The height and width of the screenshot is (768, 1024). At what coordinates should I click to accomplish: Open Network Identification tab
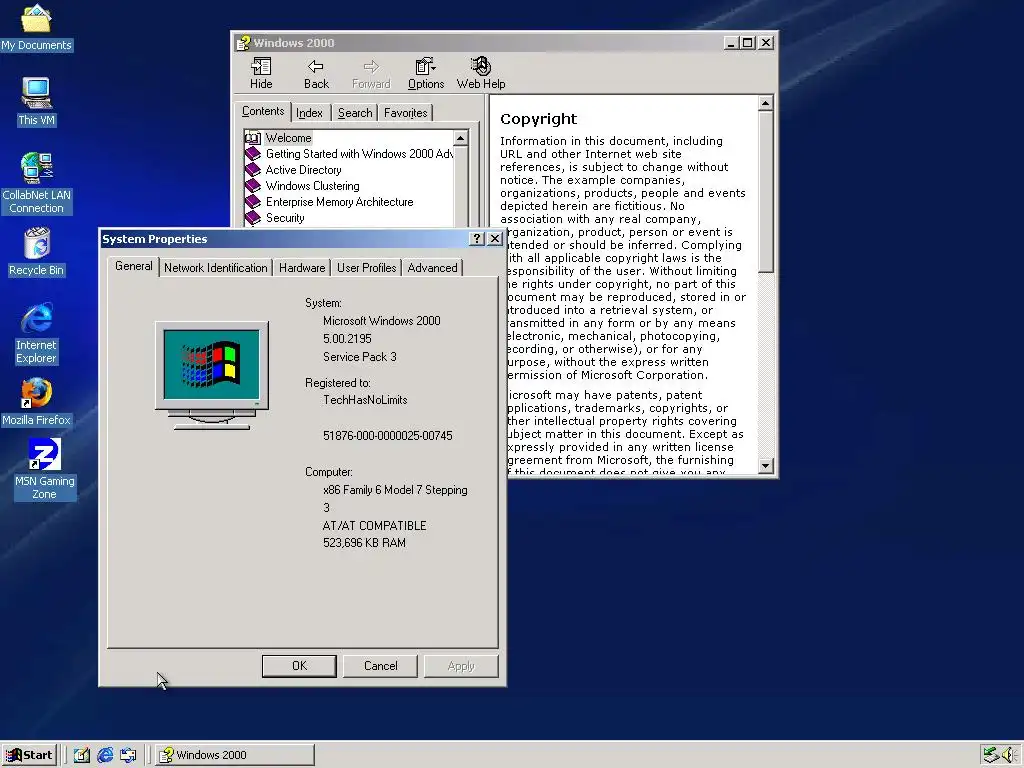(x=216, y=268)
